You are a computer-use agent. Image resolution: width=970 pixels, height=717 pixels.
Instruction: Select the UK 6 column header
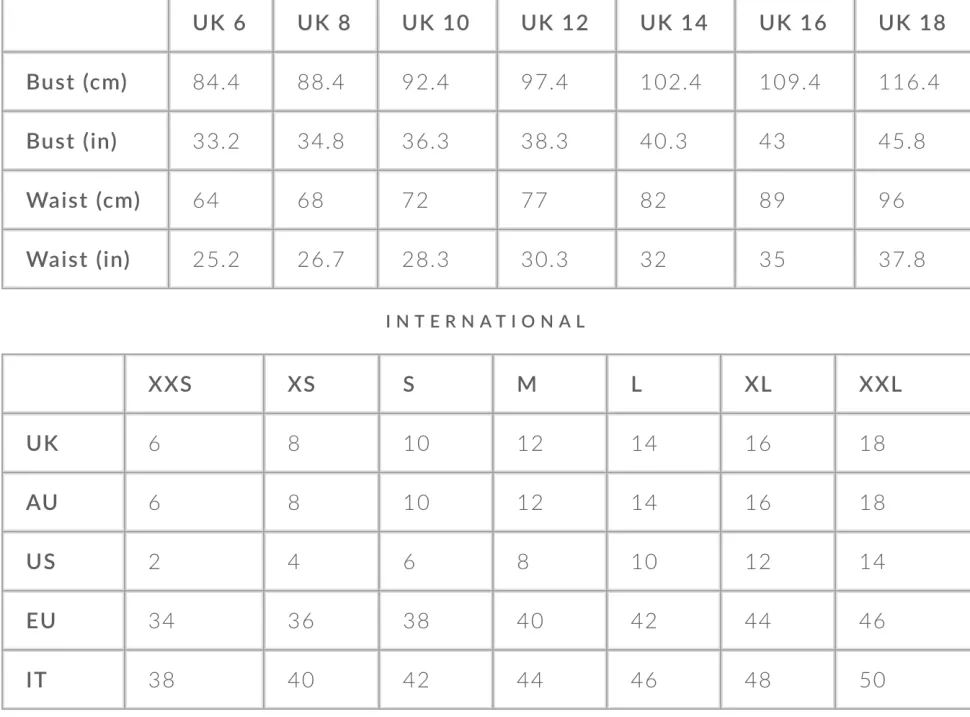[x=220, y=23]
